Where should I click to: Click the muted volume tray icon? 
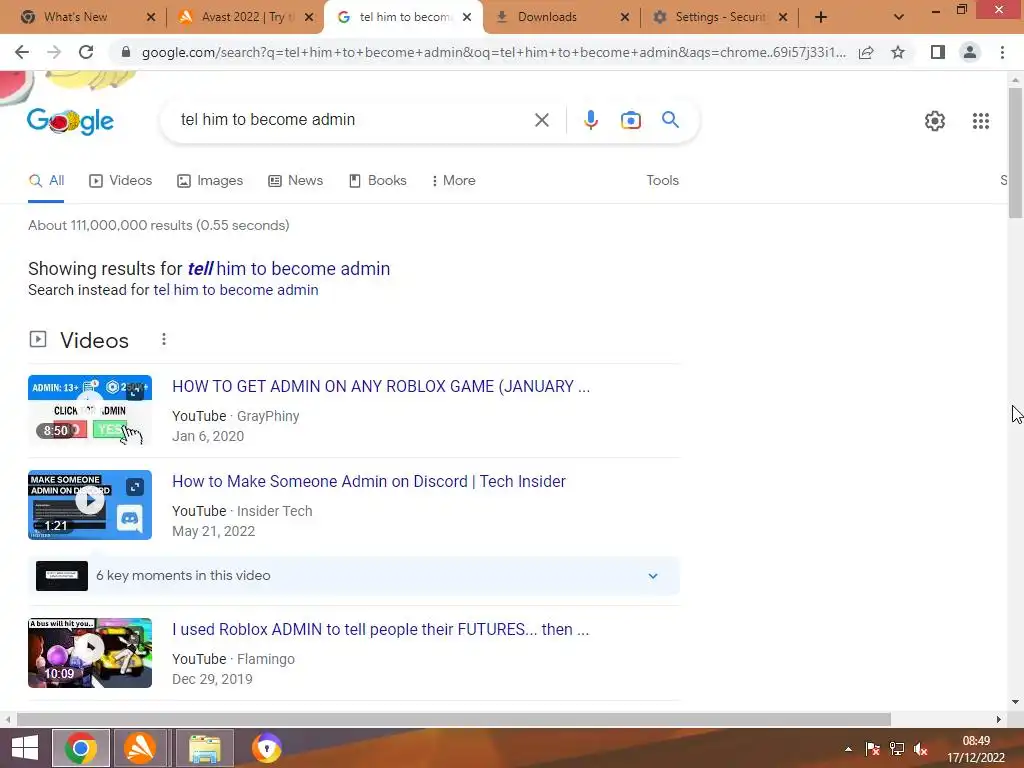(921, 749)
